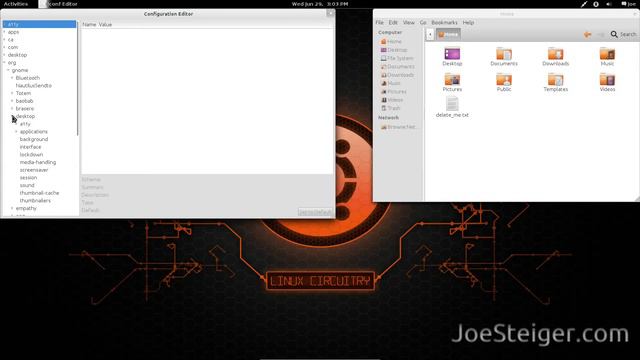
Task: Open the Joe user menu in top panel
Action: pyautogui.click(x=629, y=4)
